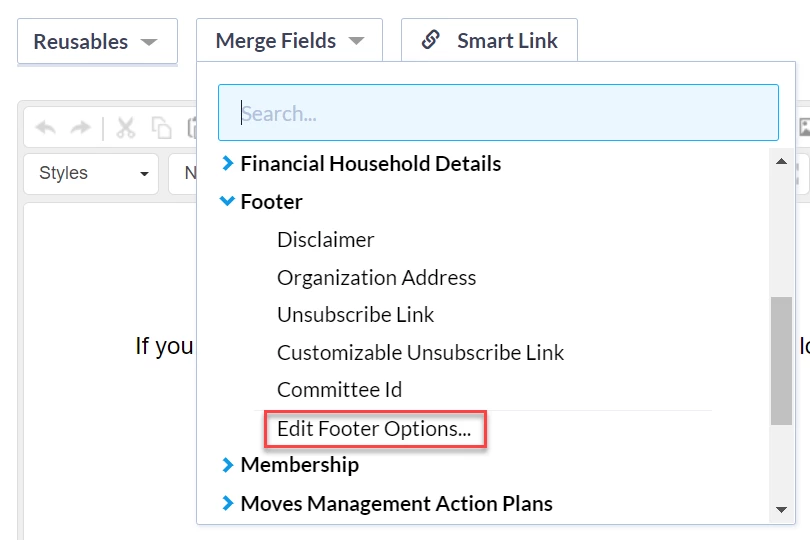
Task: Insert the Disclaimer merge field
Action: [325, 239]
